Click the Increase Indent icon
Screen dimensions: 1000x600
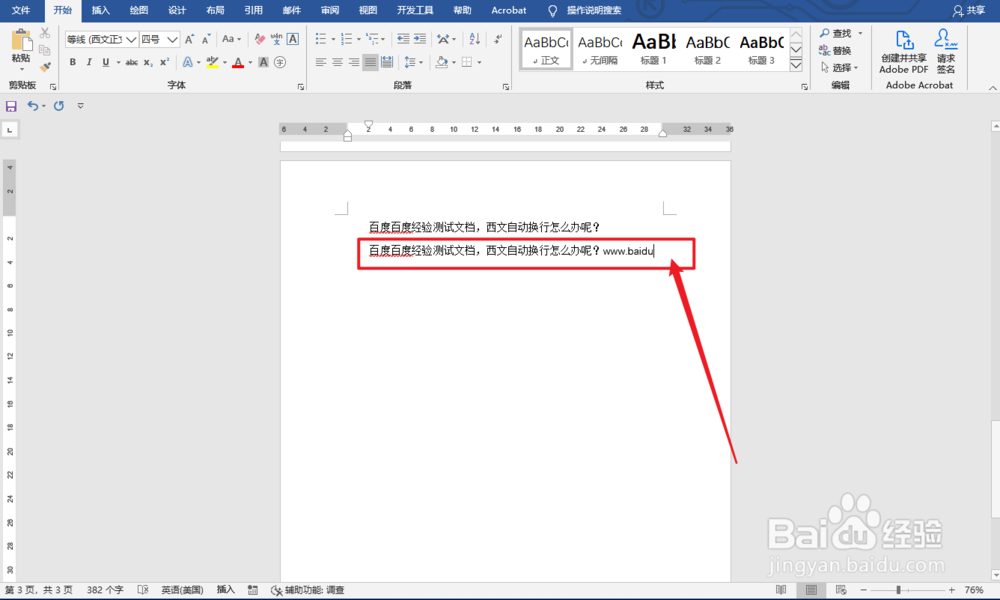[x=420, y=40]
